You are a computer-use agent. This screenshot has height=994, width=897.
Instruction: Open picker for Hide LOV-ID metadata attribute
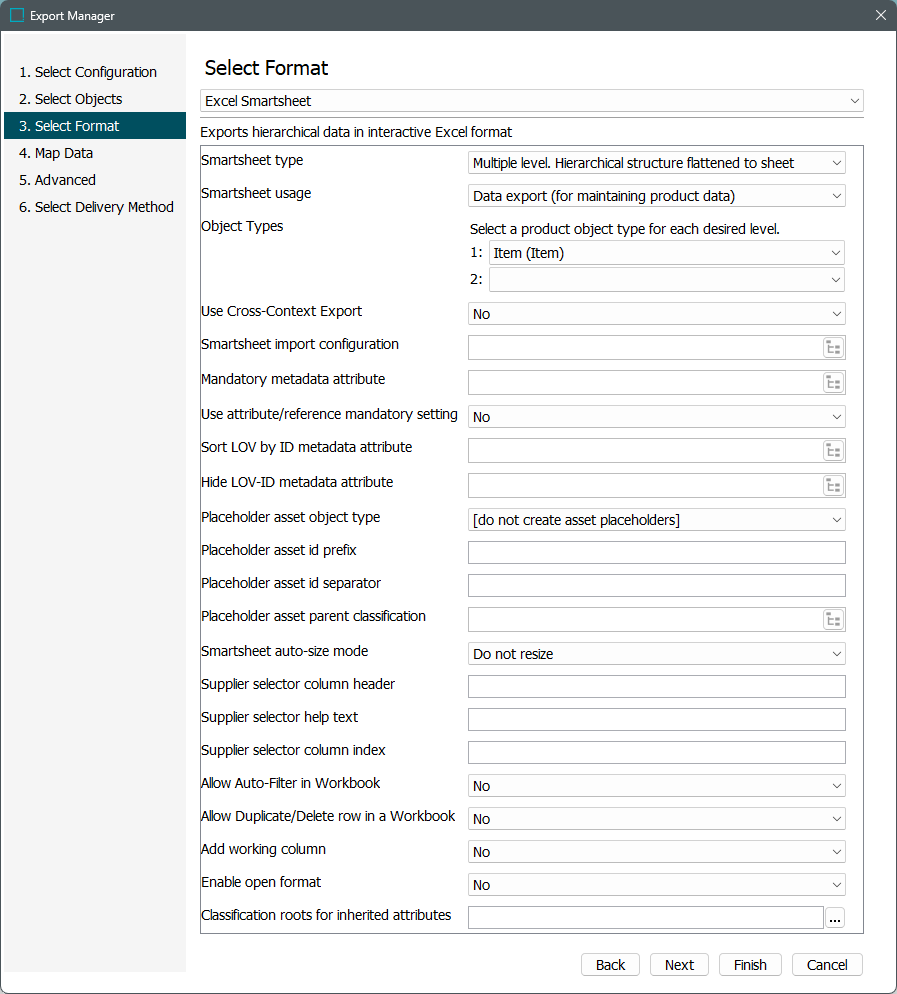coord(833,486)
